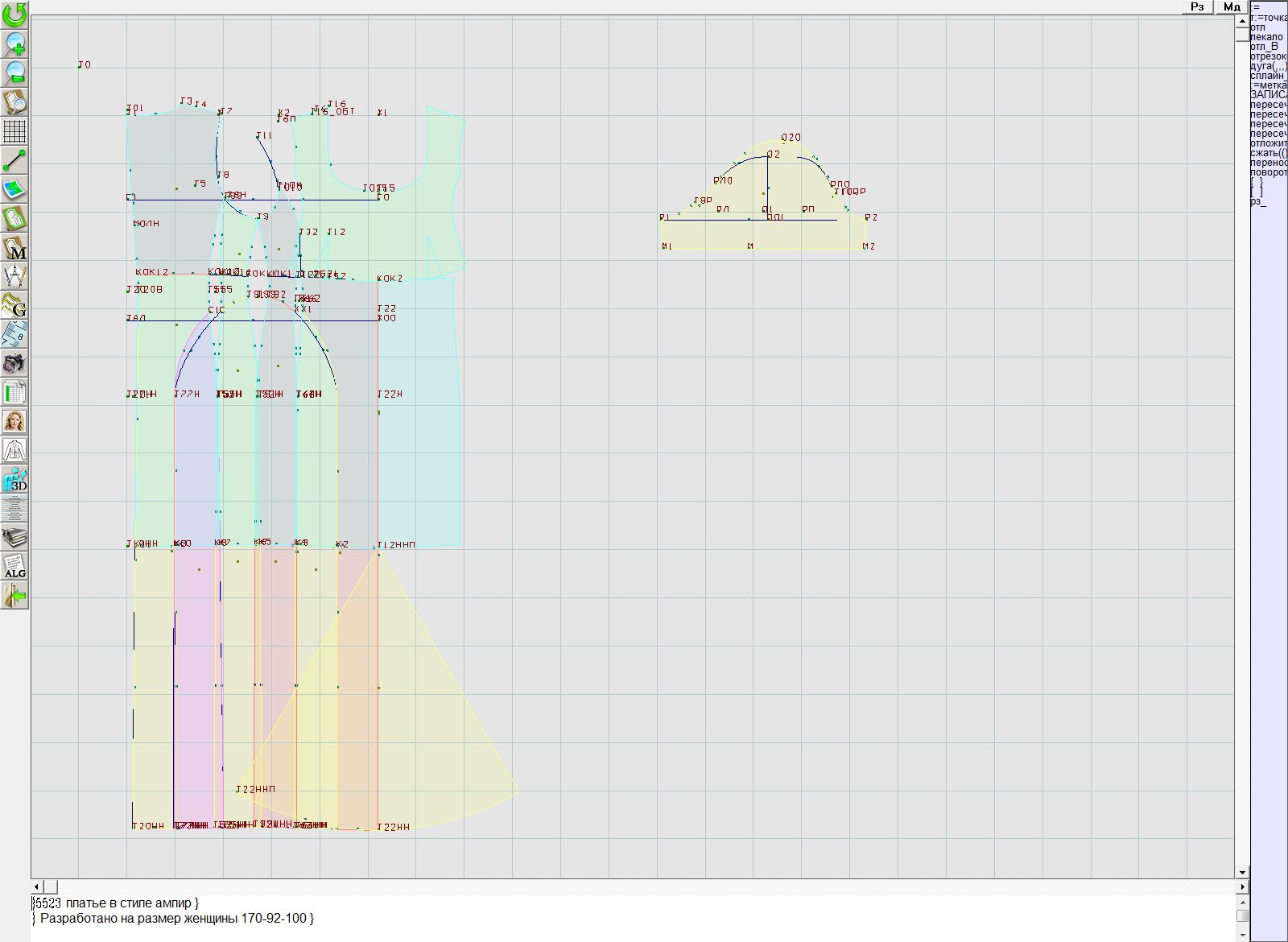Viewport: 1288px width, 942px height.
Task: Switch to the 3D view
Action: (14, 480)
